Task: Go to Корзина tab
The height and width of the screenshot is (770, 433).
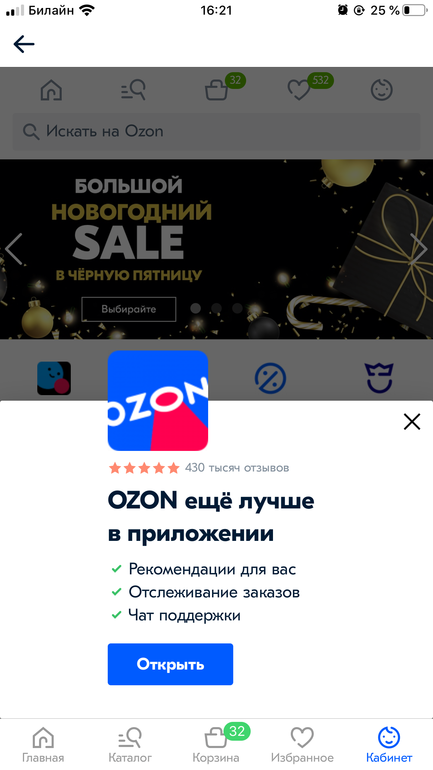Action: point(216,744)
